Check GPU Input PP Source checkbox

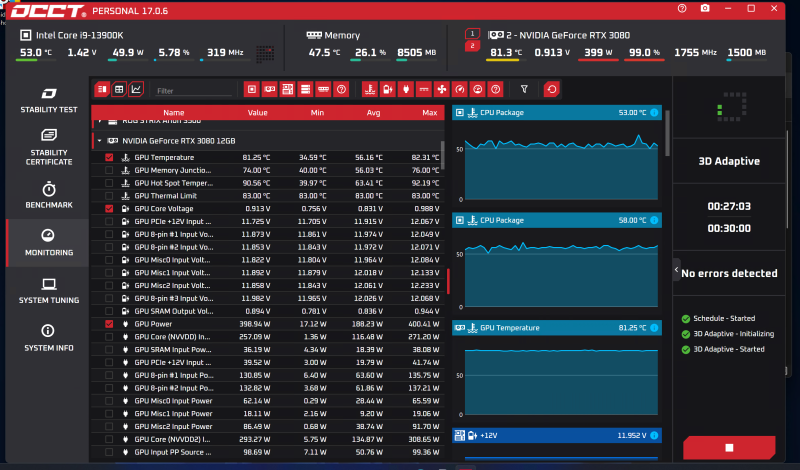(x=109, y=452)
